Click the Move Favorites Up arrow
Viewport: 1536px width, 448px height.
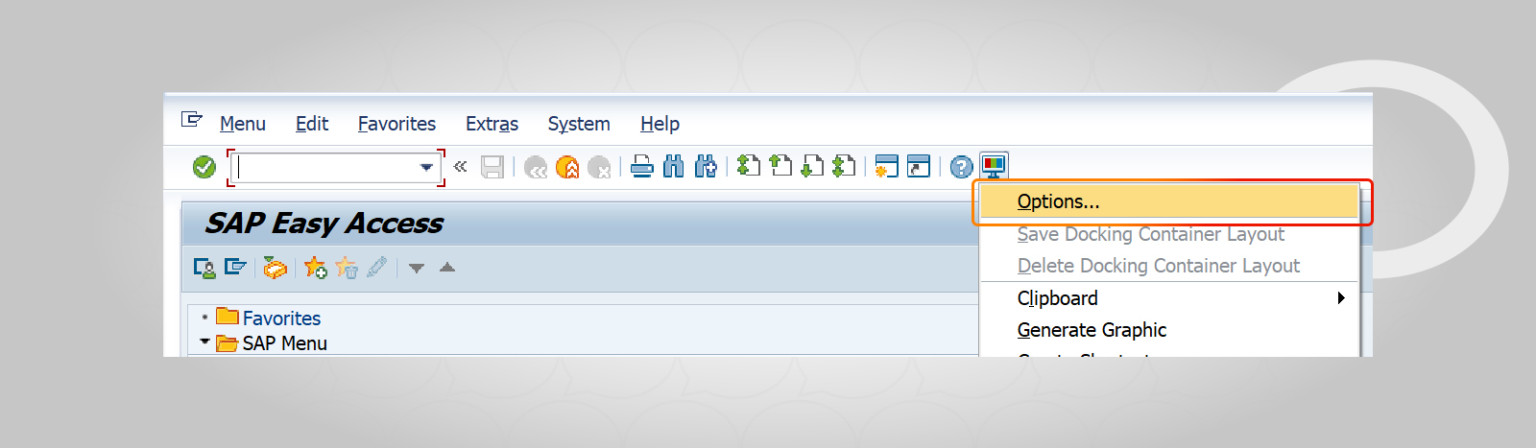[447, 267]
